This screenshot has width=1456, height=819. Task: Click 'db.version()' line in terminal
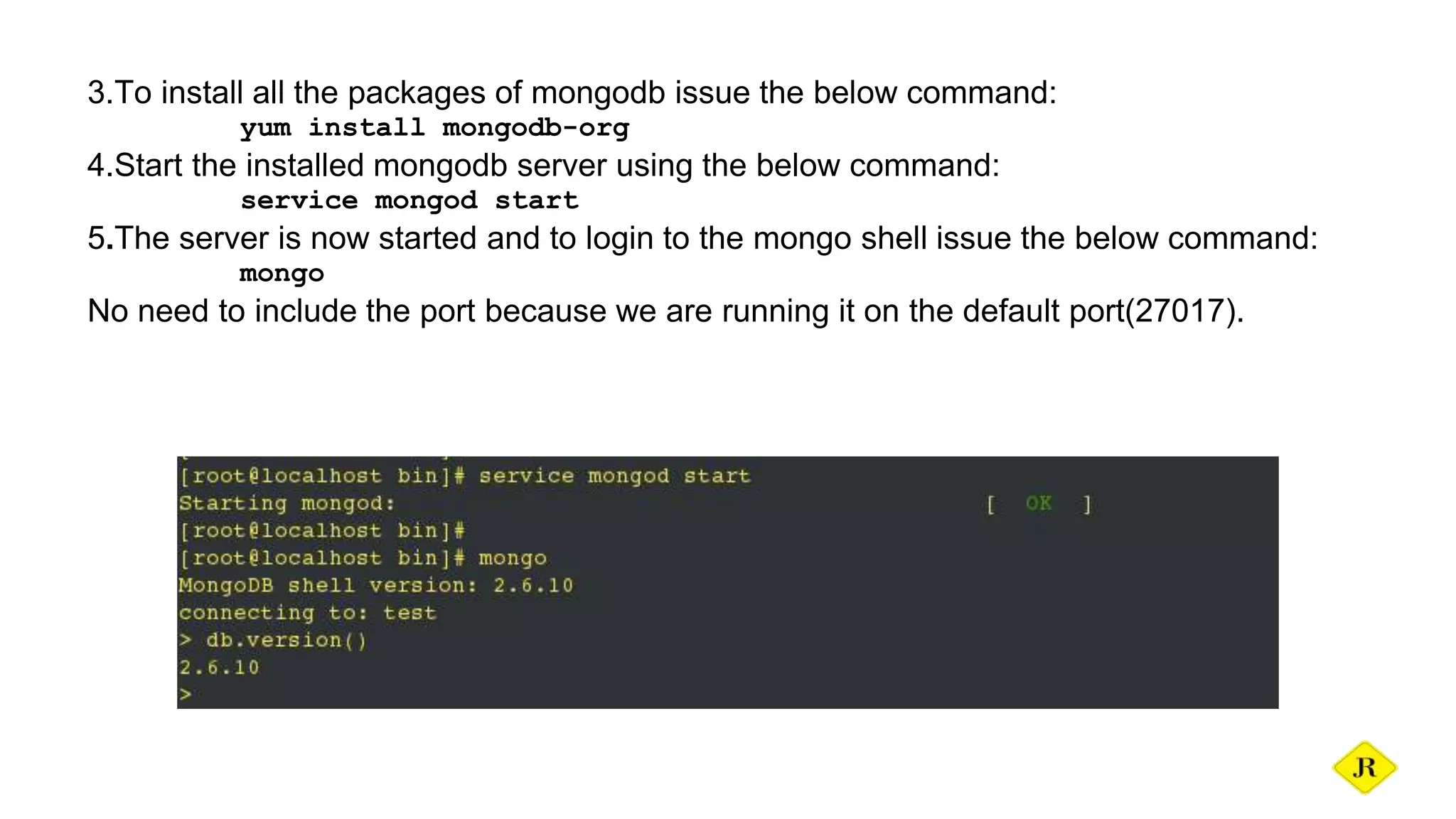(273, 640)
